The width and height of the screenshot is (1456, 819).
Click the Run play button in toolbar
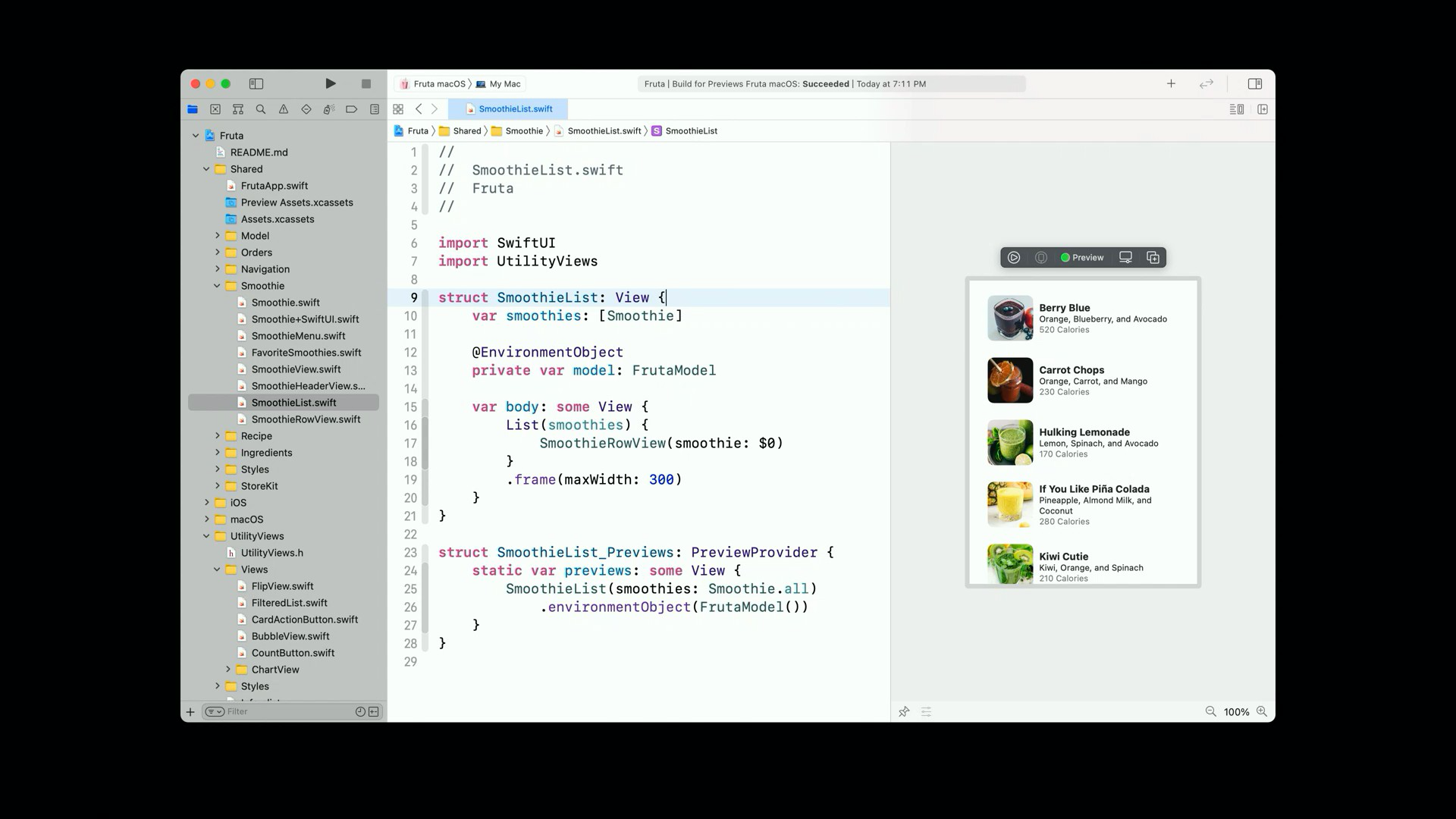331,83
